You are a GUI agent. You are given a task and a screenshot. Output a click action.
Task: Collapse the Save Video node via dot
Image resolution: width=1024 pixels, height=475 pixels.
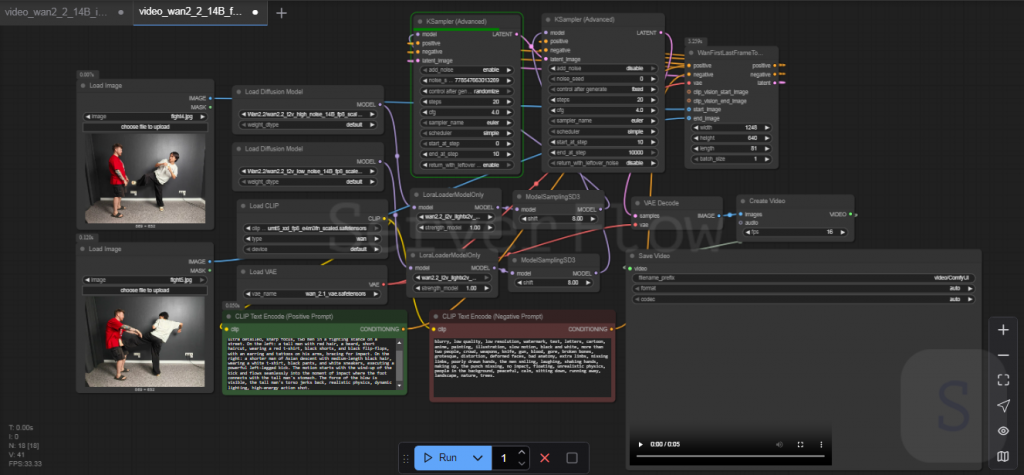[x=632, y=255]
